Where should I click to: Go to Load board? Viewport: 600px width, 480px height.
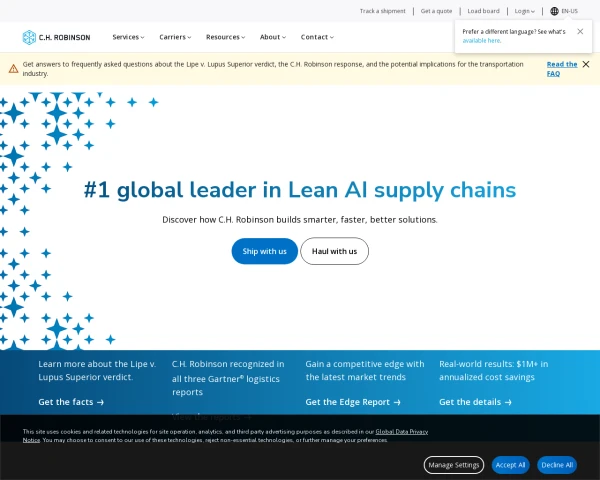click(x=483, y=11)
